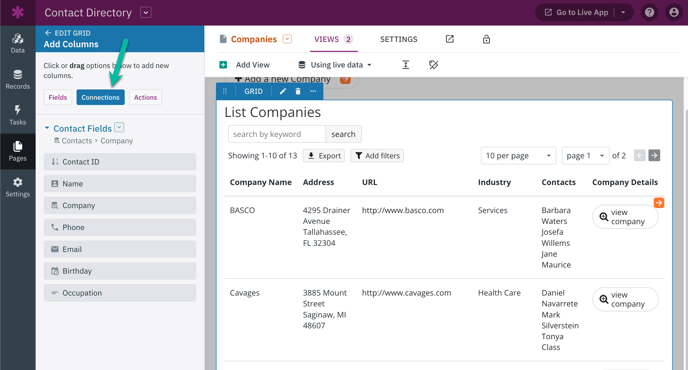
Task: Click the page lock icon
Action: (486, 40)
